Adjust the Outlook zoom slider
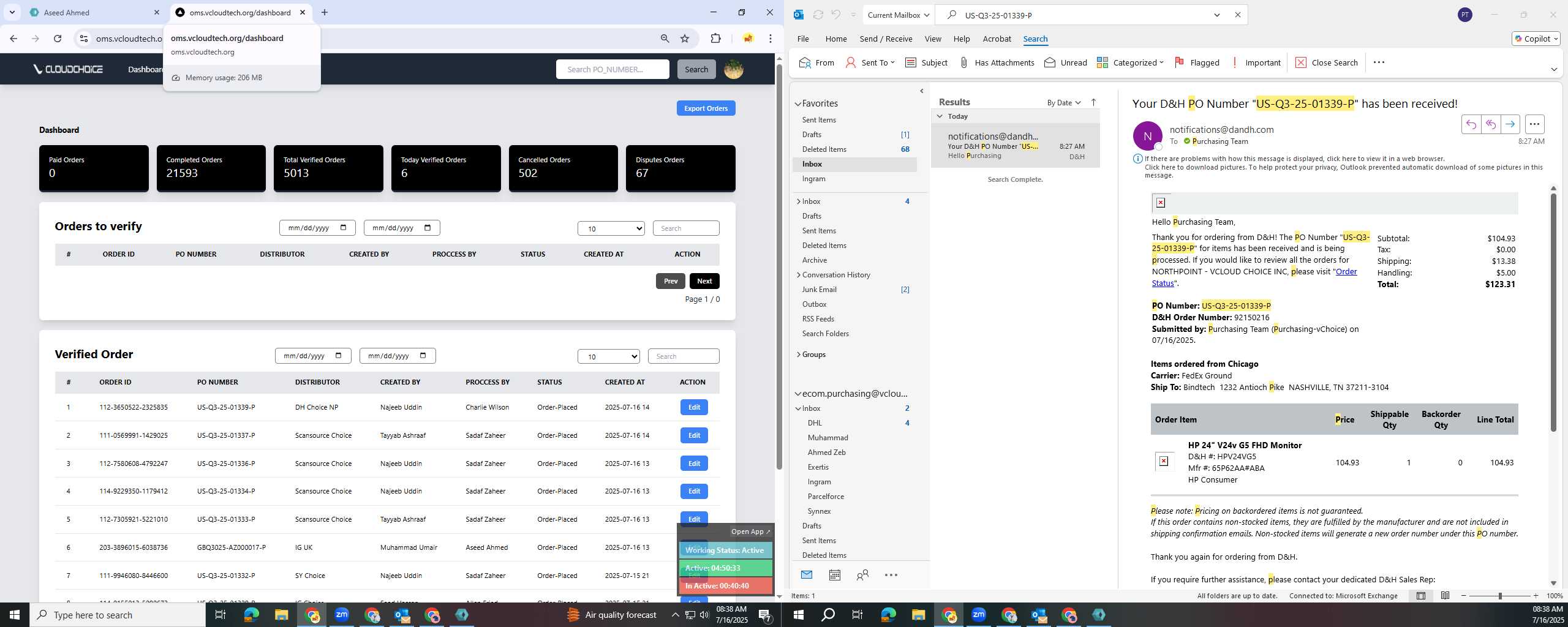The width and height of the screenshot is (1568, 627). click(x=1499, y=596)
